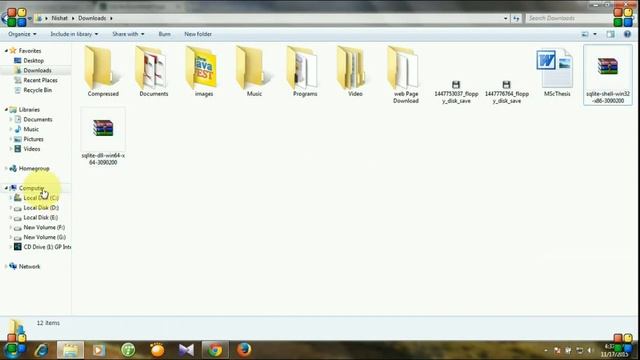Open Internet Explorer from taskbar
Viewport: 640px width, 360px height.
[x=42, y=350]
